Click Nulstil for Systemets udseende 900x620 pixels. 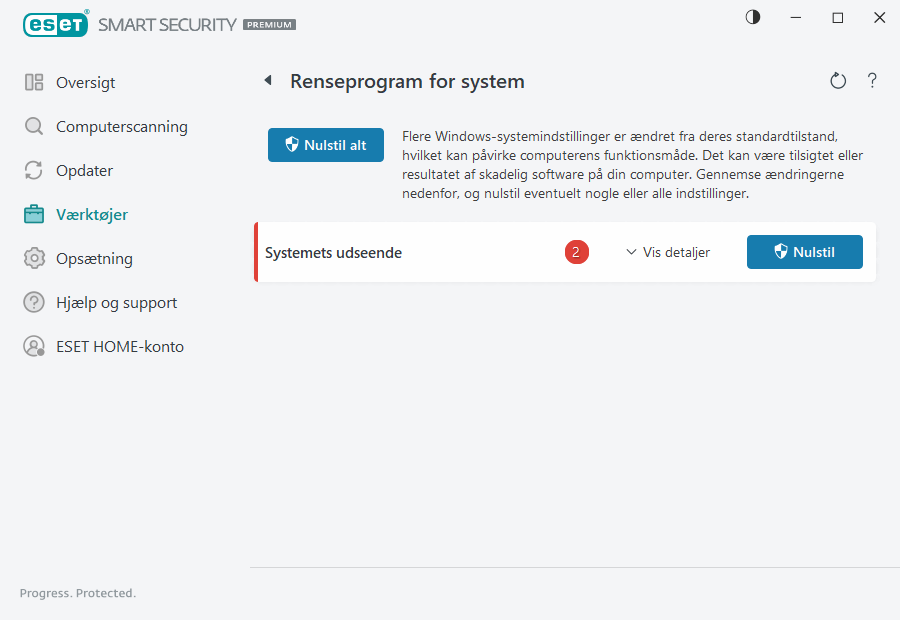click(804, 252)
